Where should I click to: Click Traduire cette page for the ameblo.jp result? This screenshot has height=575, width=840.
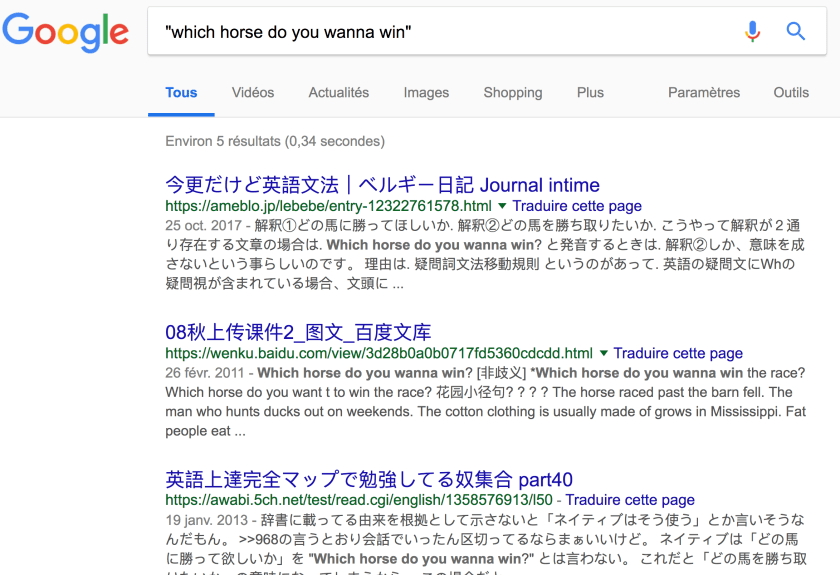click(x=577, y=206)
